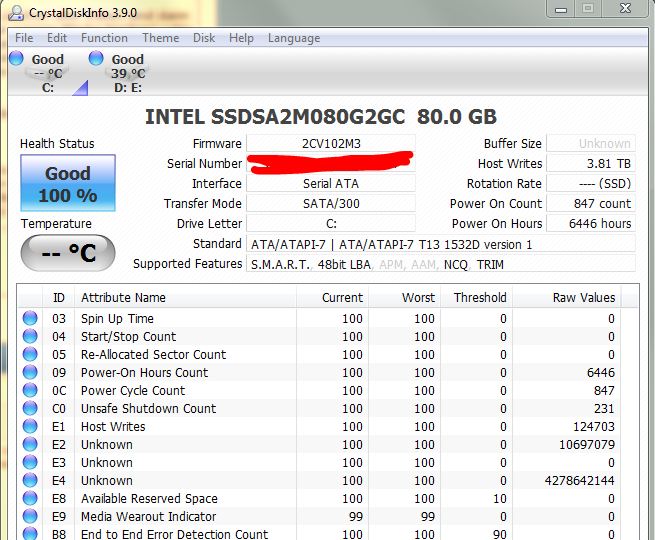
Task: Open the Language menu
Action: [294, 38]
